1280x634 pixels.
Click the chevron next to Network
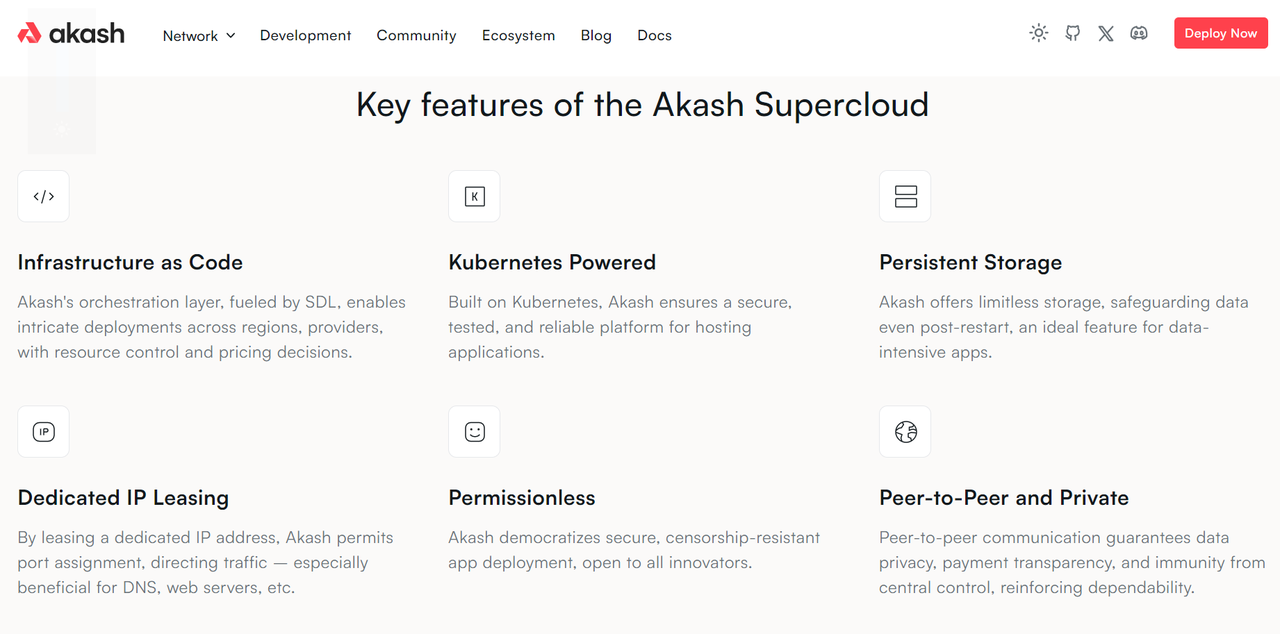pyautogui.click(x=230, y=36)
